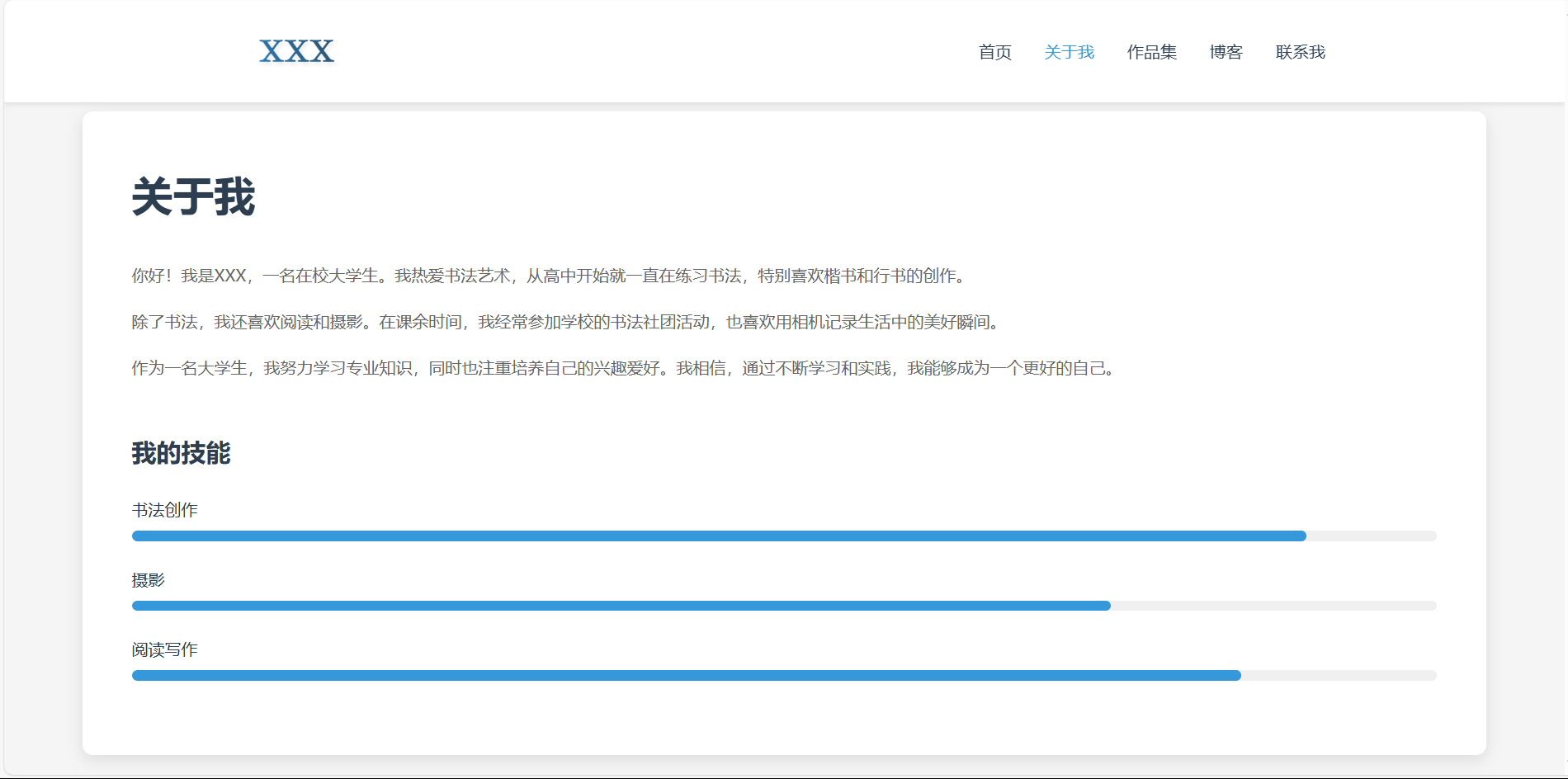Open the 博客 nav link
Screen dimensions: 1568x779
tap(1226, 52)
